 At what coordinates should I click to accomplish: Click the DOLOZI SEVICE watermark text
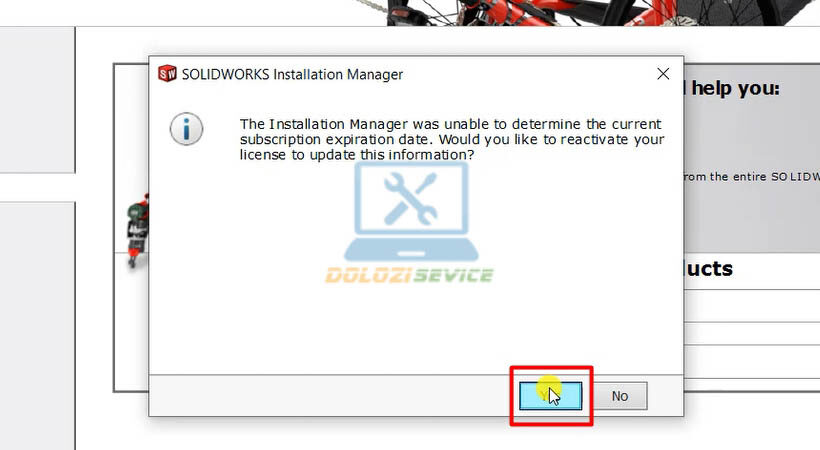[x=409, y=275]
